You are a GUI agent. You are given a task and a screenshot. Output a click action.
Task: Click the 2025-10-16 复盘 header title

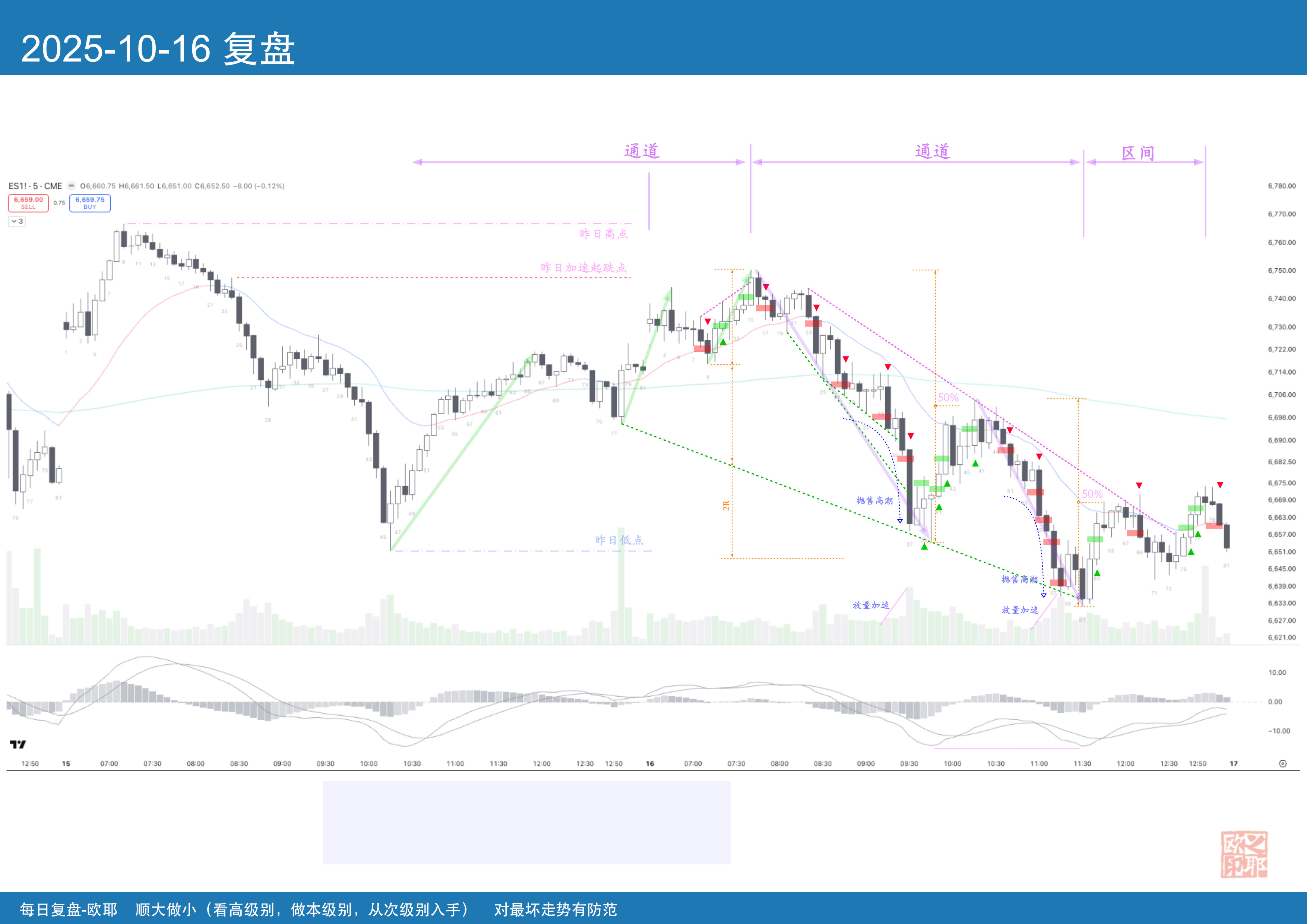(x=158, y=49)
